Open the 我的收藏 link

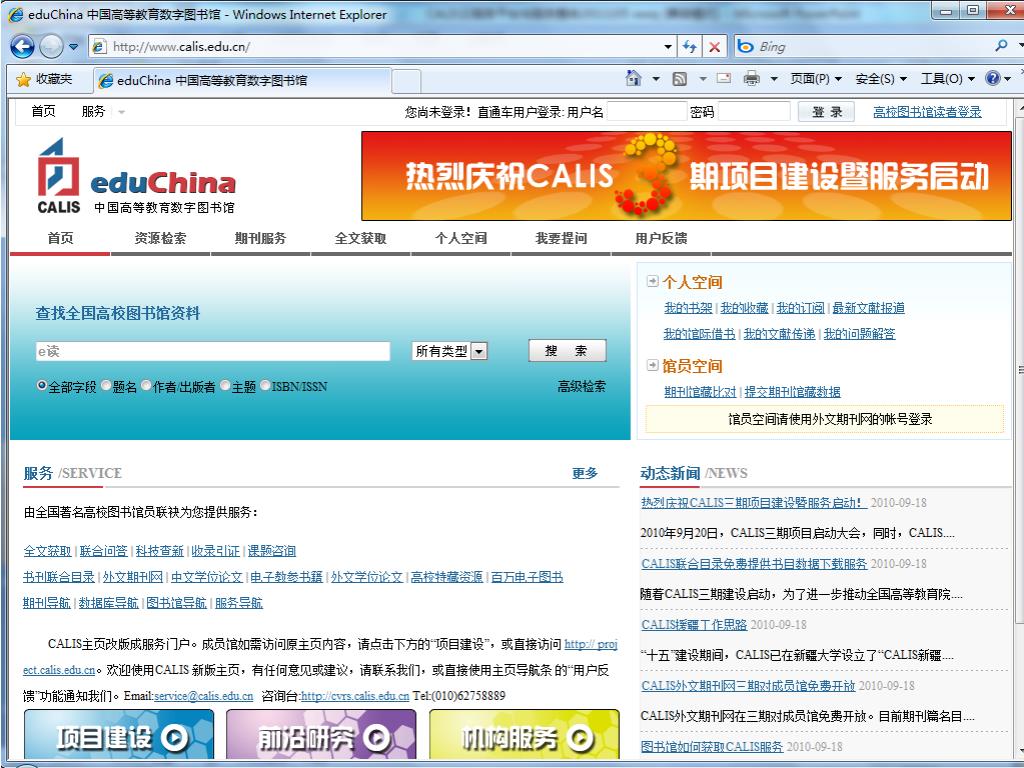pos(744,308)
